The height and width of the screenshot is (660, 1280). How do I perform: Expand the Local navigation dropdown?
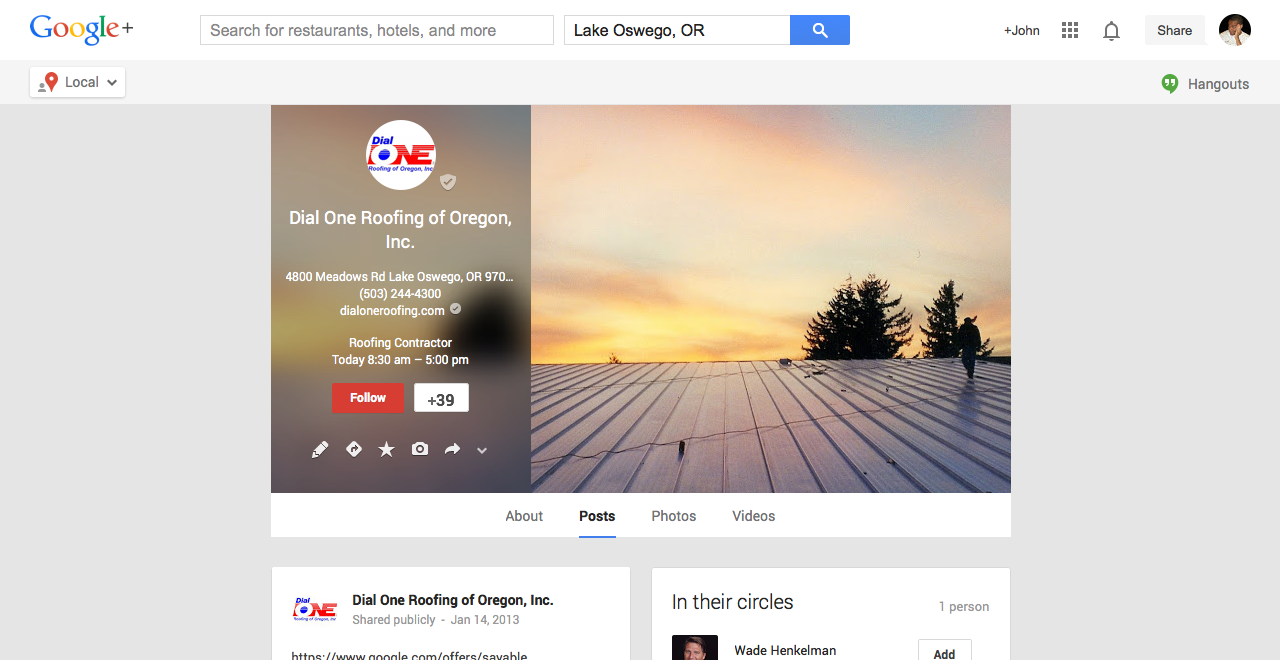(x=78, y=82)
